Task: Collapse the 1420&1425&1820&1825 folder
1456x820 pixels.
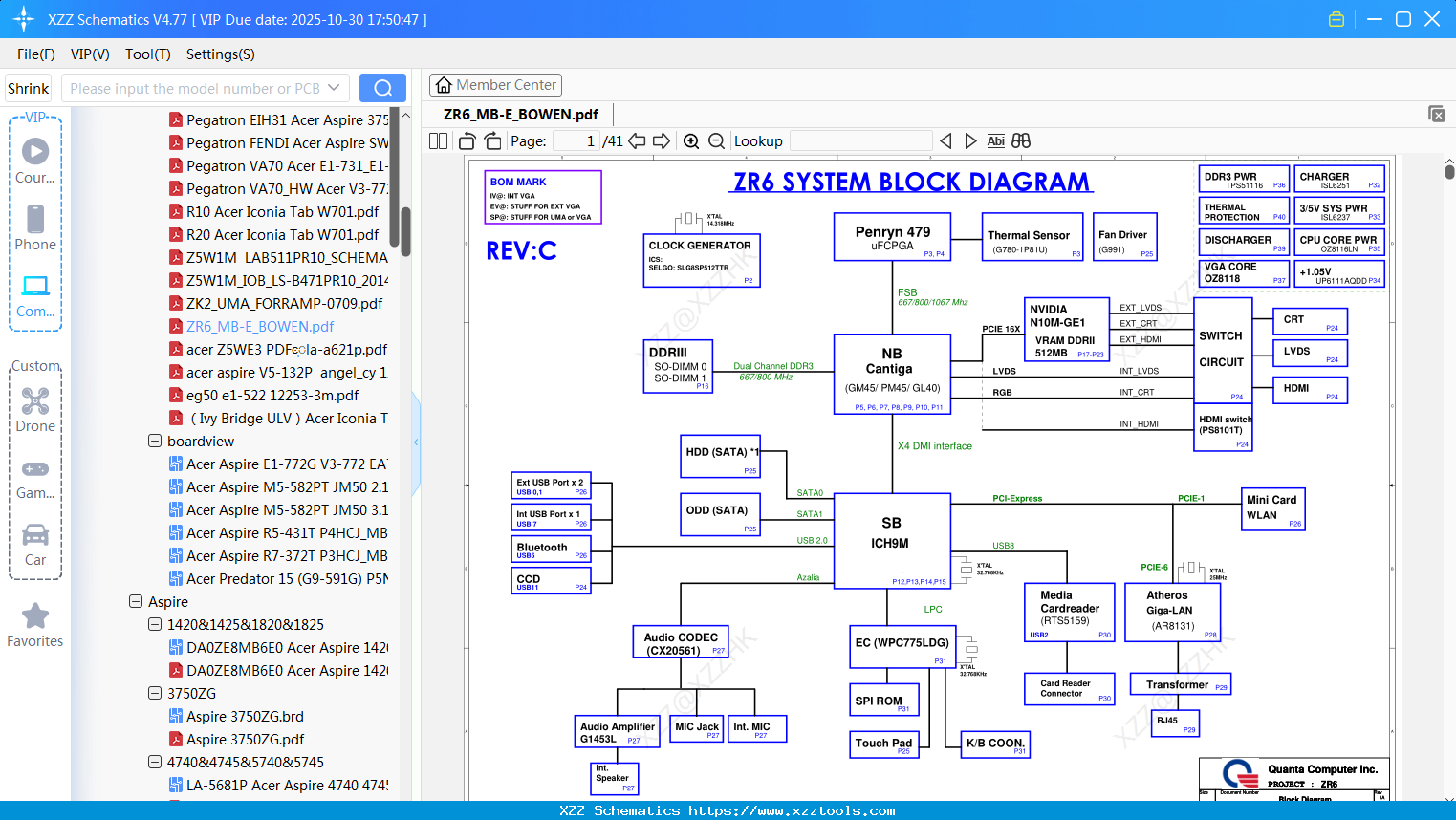Action: pos(155,624)
